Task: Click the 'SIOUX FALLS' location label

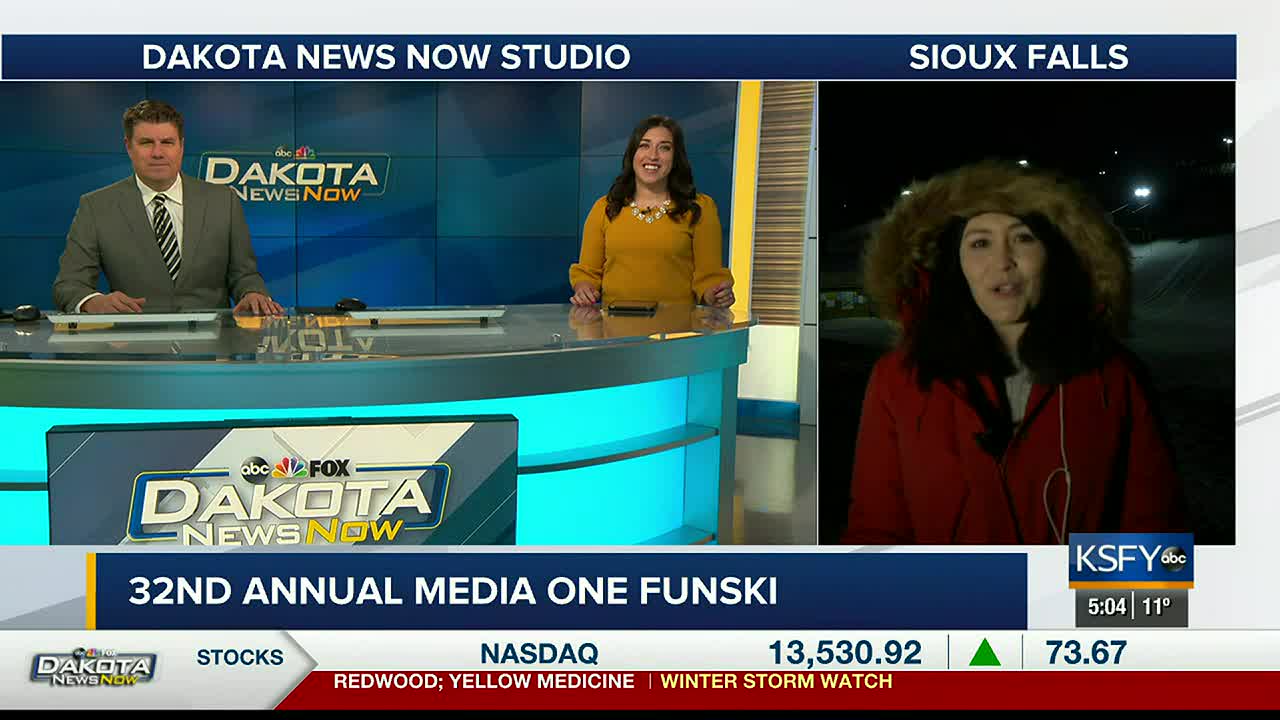Action: tap(1018, 57)
